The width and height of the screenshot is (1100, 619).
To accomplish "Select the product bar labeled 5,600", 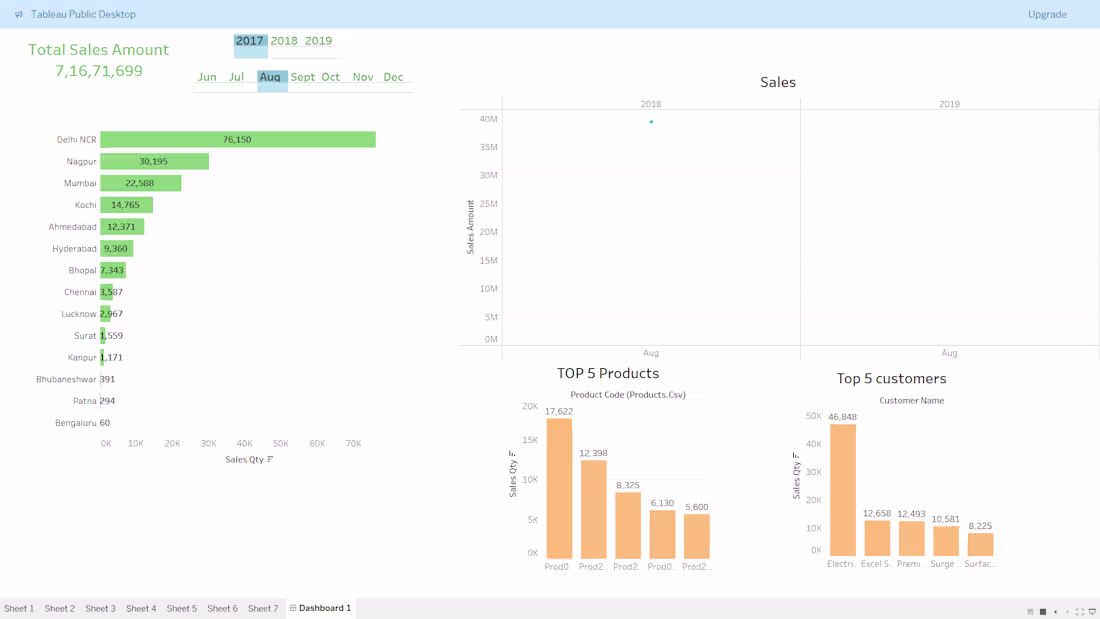I will pyautogui.click(x=697, y=536).
